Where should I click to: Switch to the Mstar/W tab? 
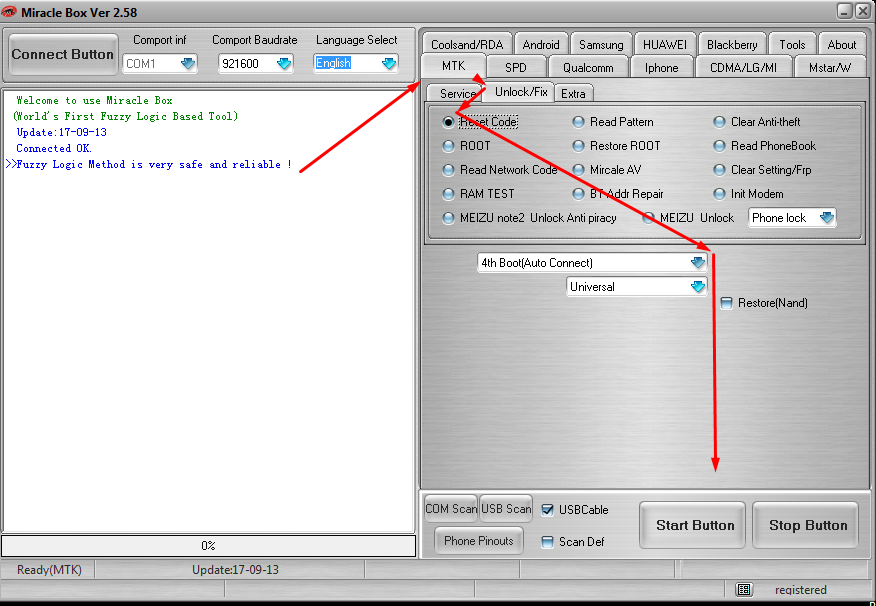(x=830, y=68)
